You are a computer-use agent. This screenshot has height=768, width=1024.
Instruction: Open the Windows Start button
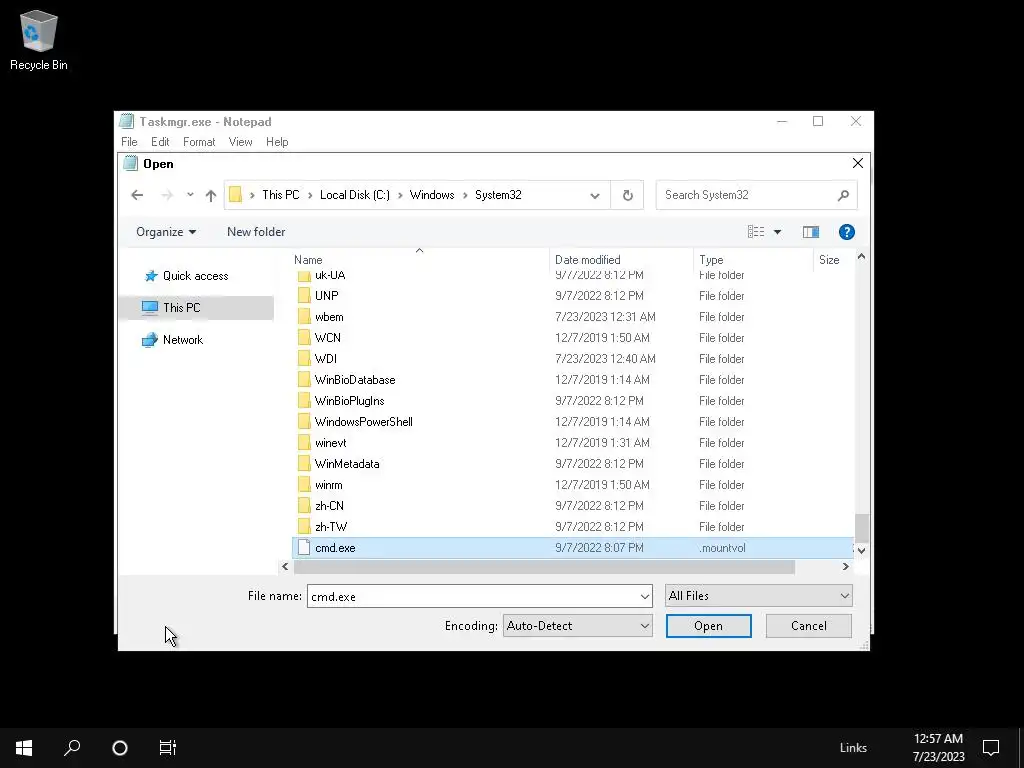24,748
